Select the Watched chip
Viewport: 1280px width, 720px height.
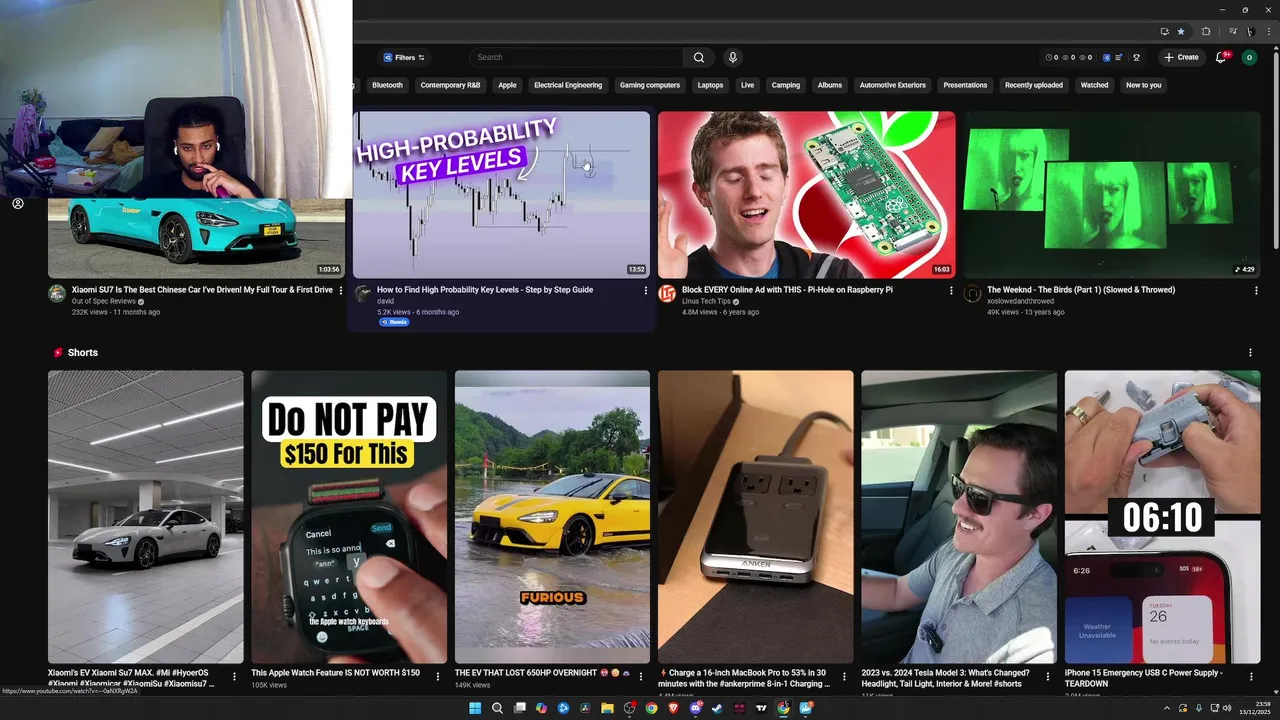click(x=1094, y=85)
